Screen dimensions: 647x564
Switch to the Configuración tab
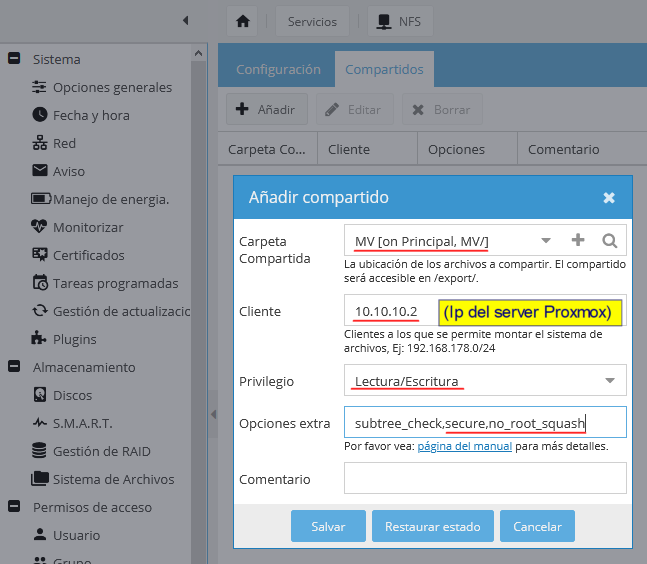pyautogui.click(x=278, y=69)
